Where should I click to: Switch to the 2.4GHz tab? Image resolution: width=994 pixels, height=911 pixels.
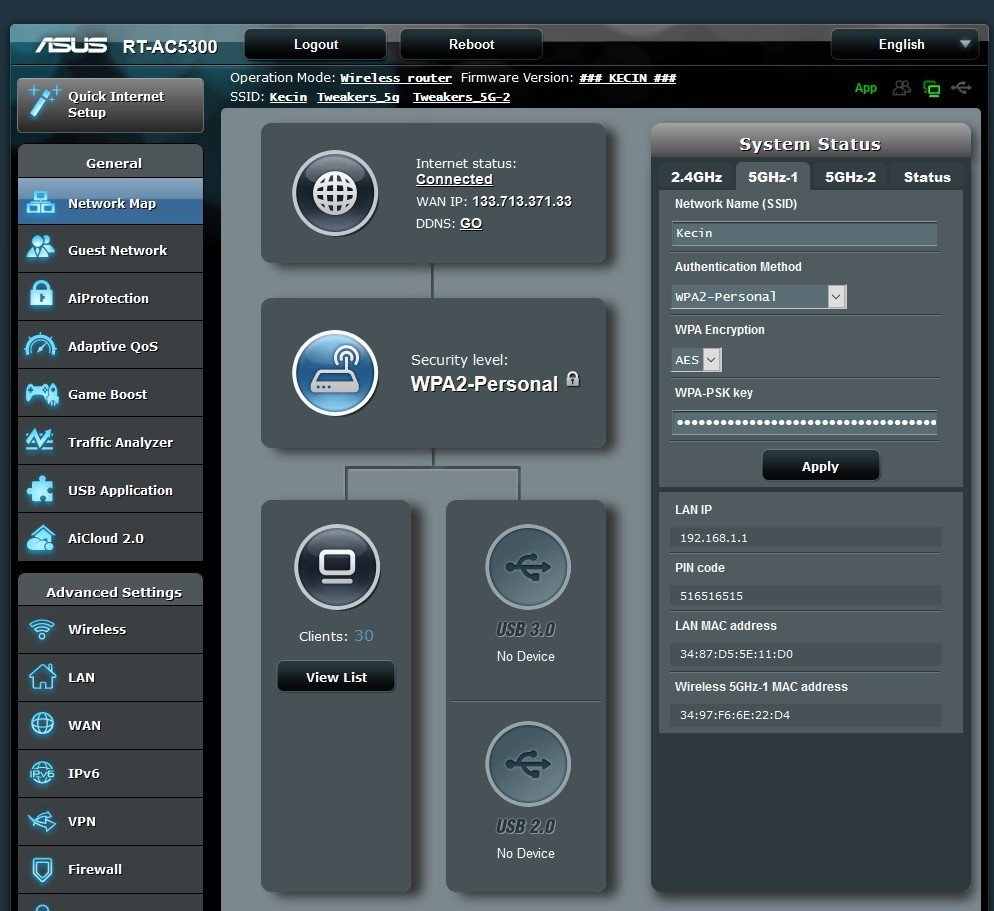[x=696, y=177]
